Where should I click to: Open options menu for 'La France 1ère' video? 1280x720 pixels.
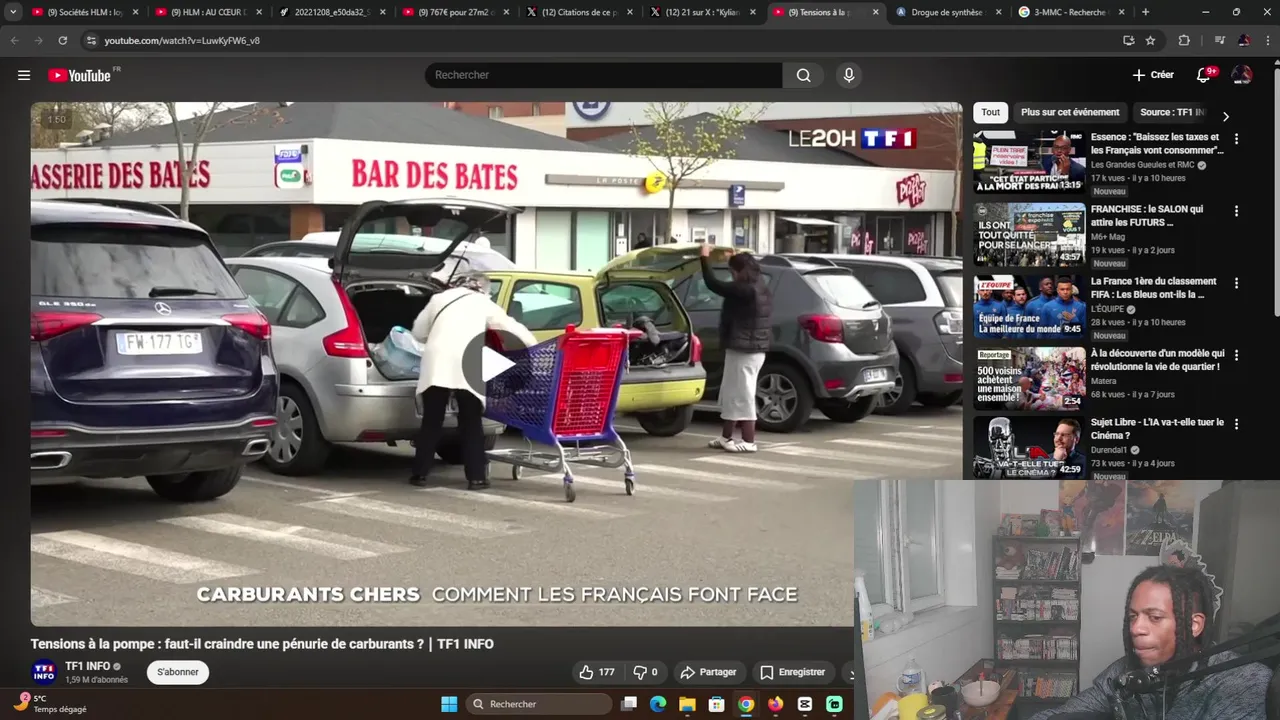click(1236, 283)
